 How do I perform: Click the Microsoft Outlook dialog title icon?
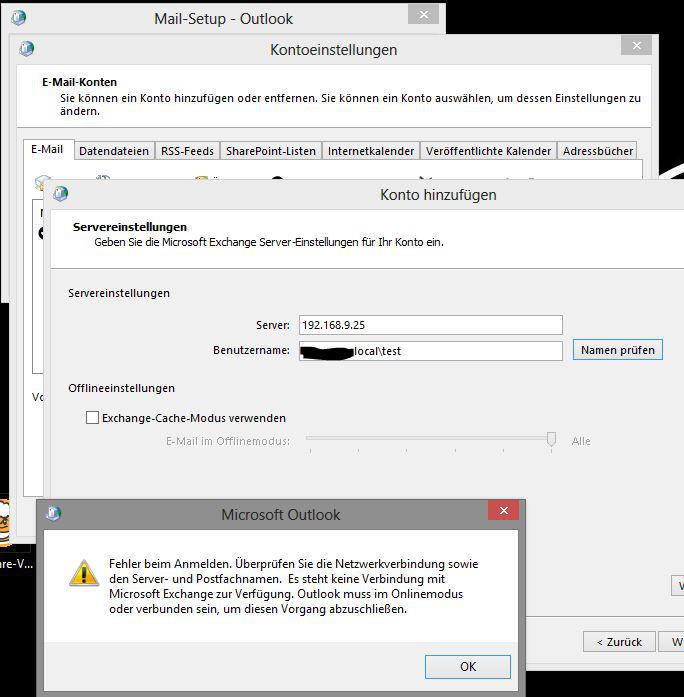coord(54,513)
